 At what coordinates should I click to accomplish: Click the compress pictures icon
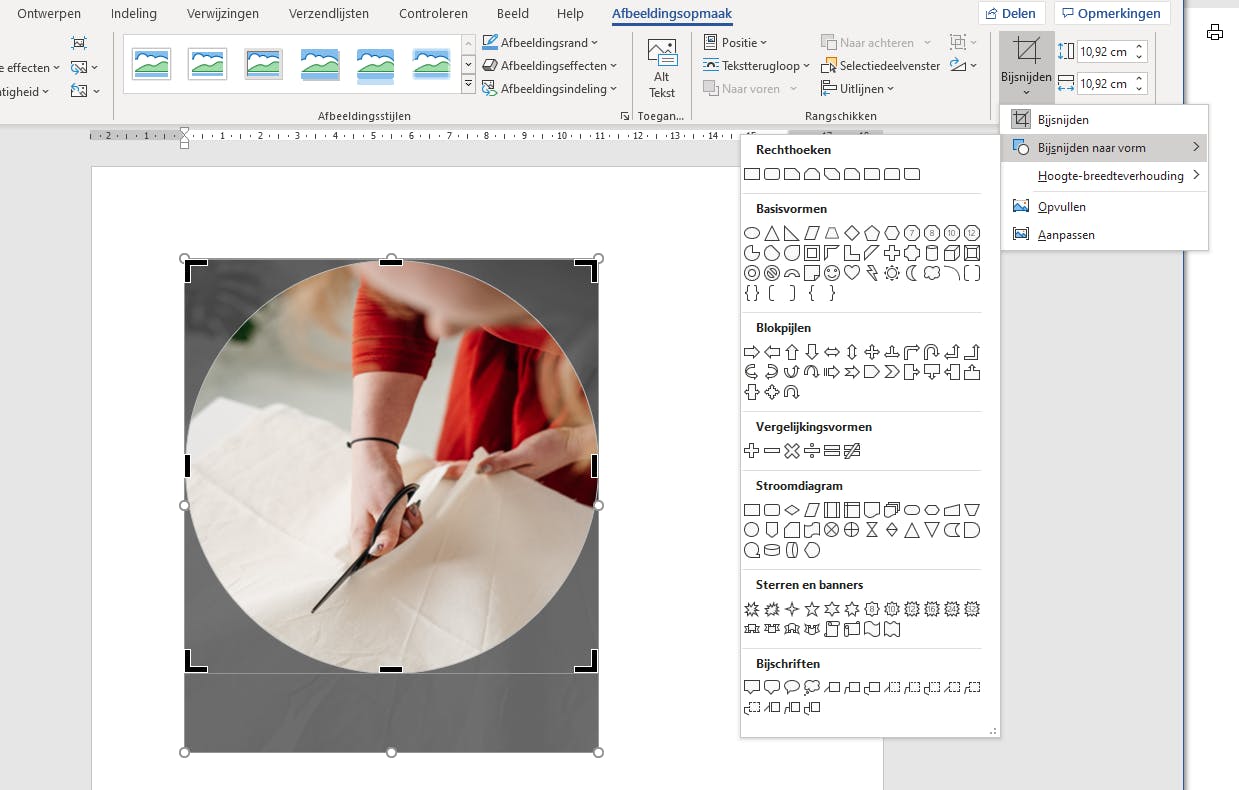(79, 43)
